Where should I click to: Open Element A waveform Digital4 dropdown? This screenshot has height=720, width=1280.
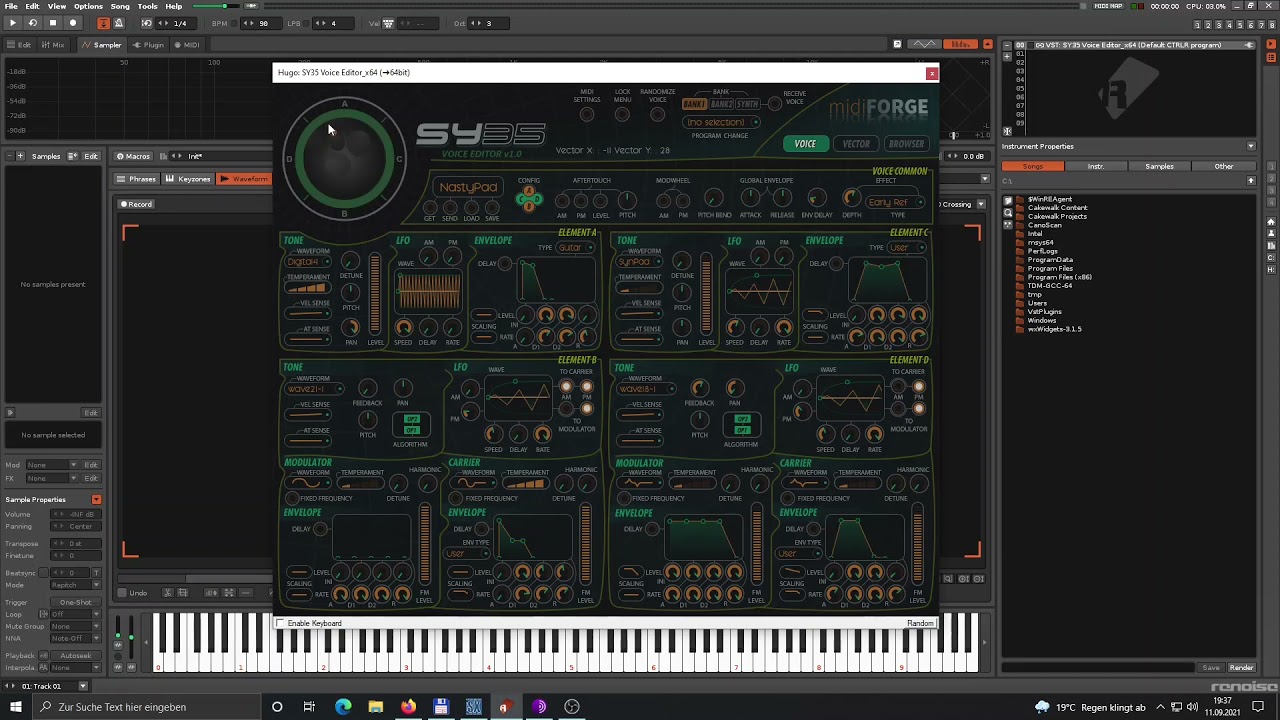(308, 262)
